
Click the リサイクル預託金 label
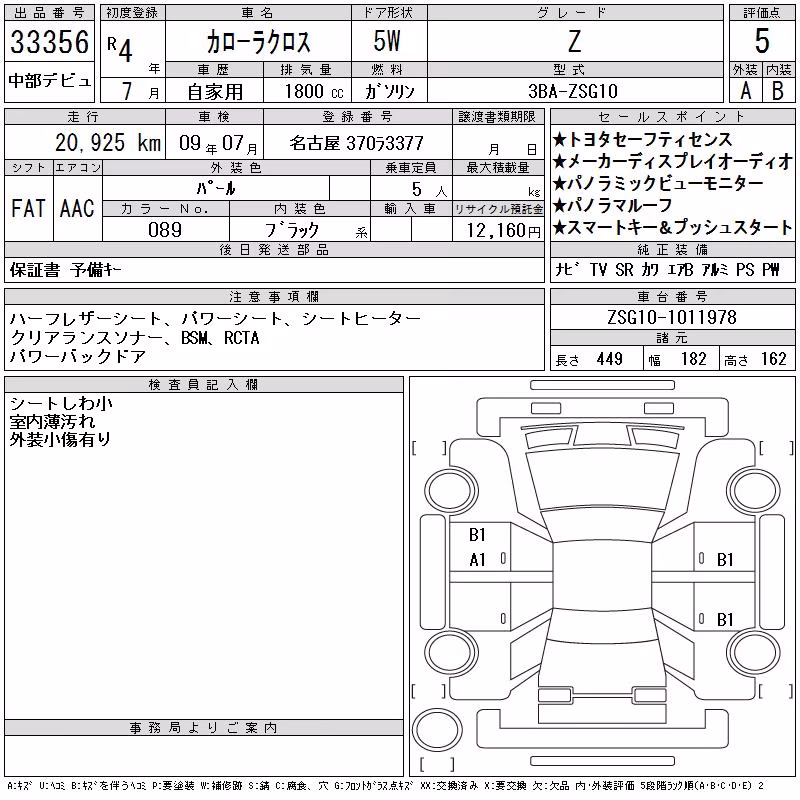tap(498, 209)
